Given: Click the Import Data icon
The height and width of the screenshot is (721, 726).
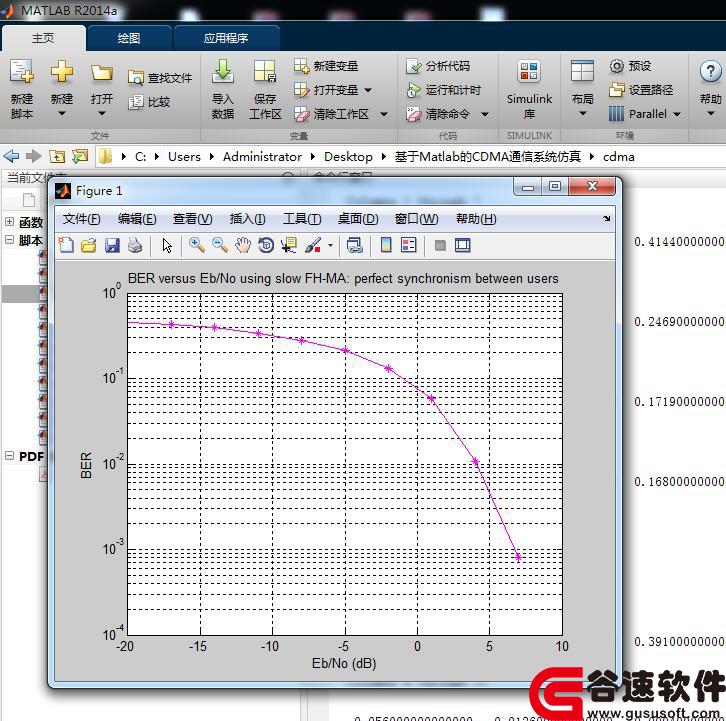Looking at the screenshot, I should click(x=223, y=71).
